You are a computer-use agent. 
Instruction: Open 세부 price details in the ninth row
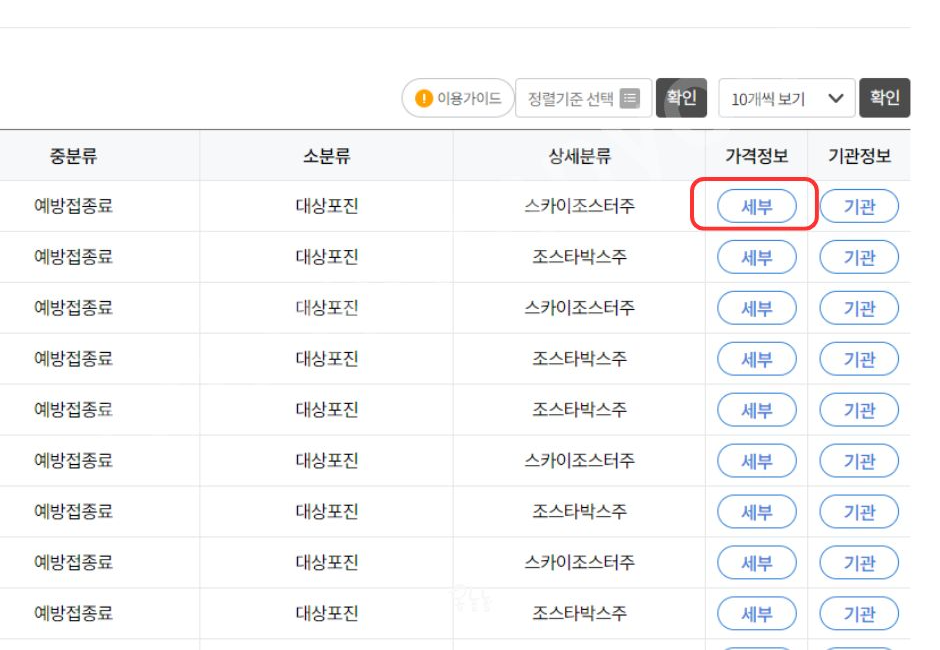pyautogui.click(x=757, y=614)
